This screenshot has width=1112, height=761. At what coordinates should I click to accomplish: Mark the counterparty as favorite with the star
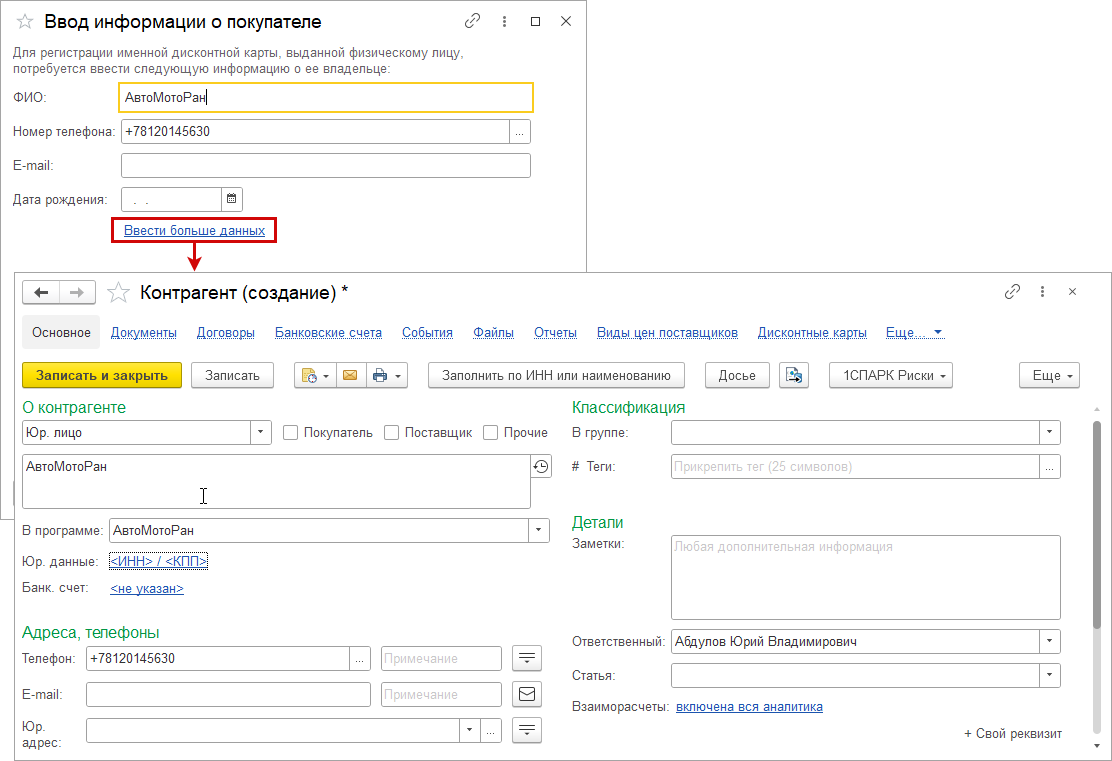tap(119, 292)
